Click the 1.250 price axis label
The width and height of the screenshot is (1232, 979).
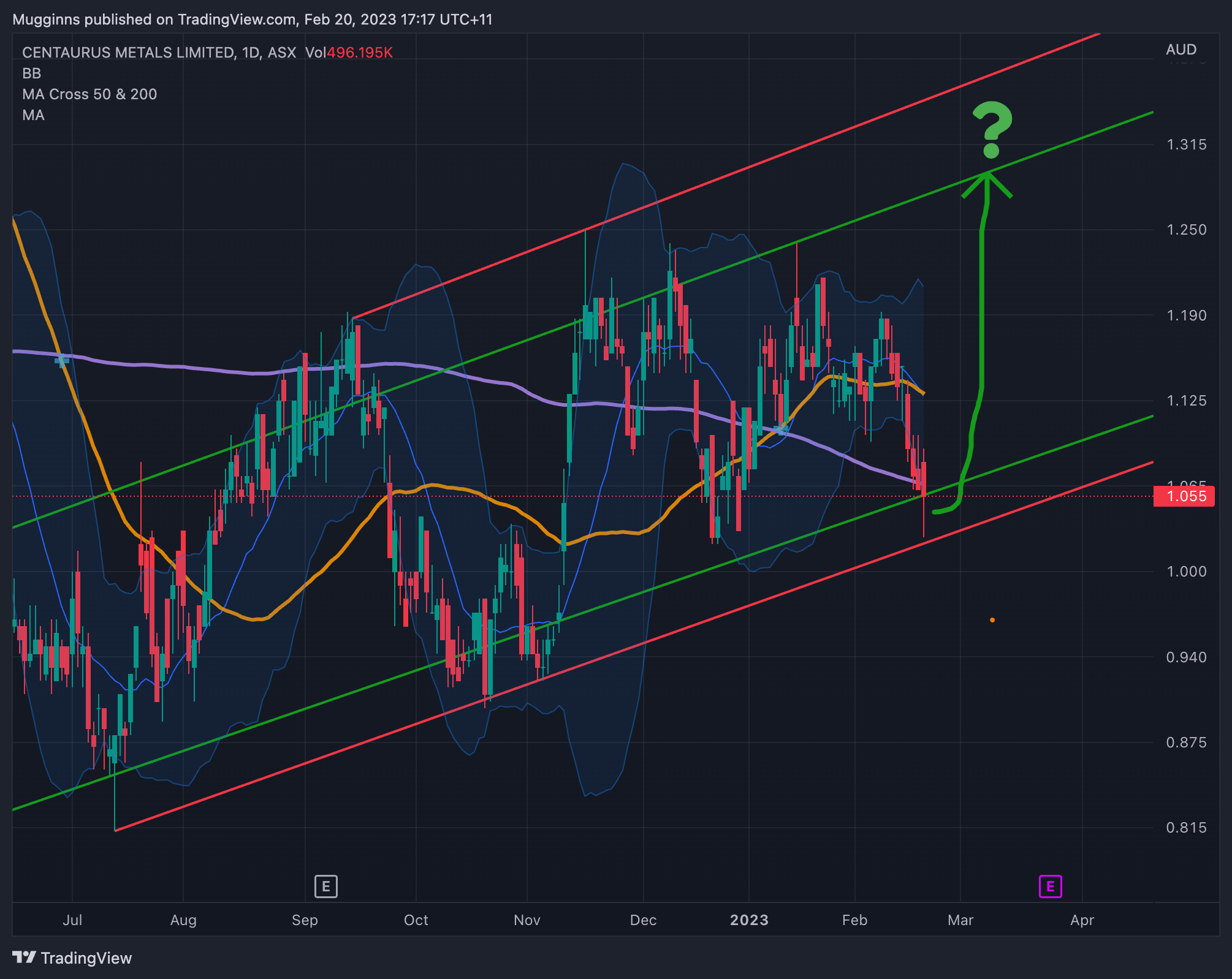[x=1186, y=230]
